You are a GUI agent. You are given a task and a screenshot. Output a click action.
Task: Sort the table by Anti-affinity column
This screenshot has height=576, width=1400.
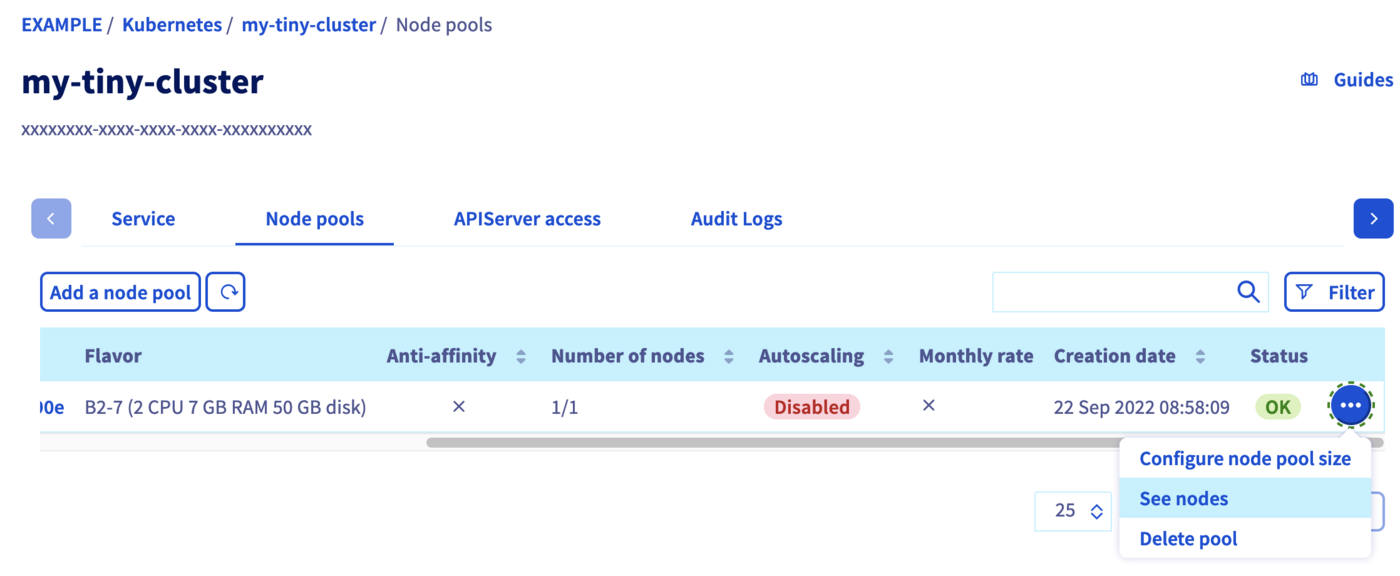click(x=520, y=355)
